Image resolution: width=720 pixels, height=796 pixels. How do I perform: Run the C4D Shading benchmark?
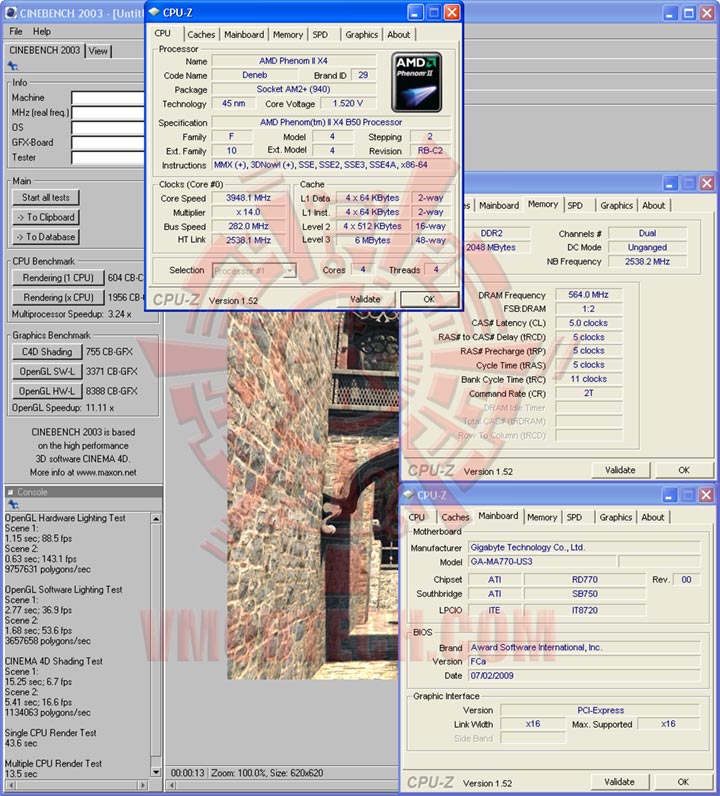click(47, 352)
